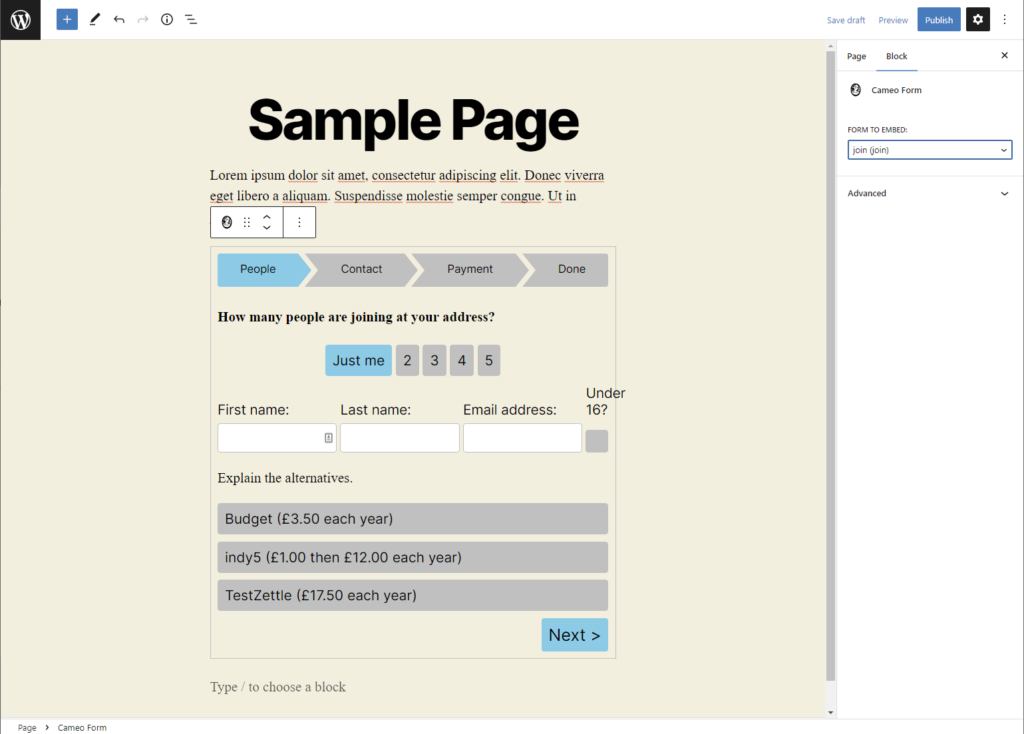Open the Form to Embed dropdown

point(929,150)
